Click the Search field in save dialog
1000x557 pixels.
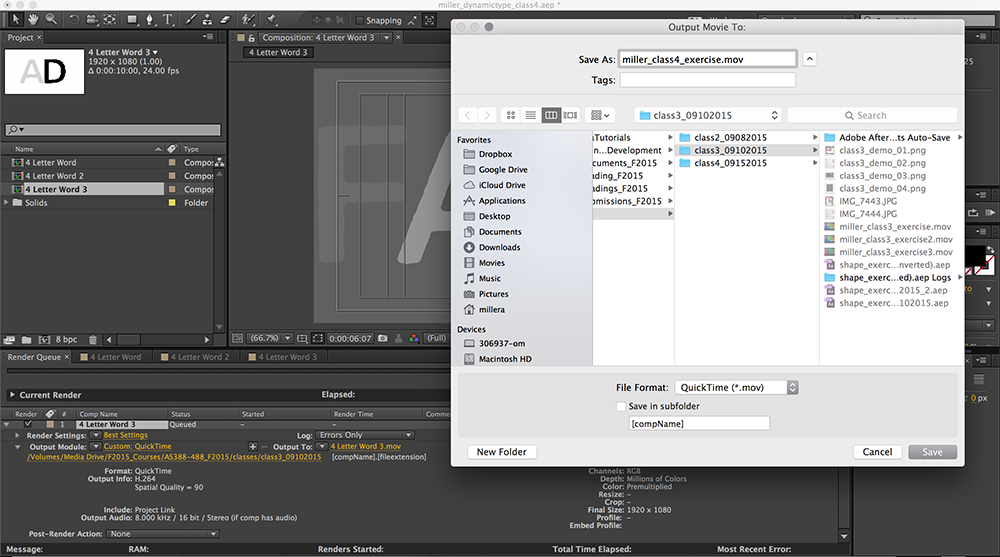pos(872,115)
